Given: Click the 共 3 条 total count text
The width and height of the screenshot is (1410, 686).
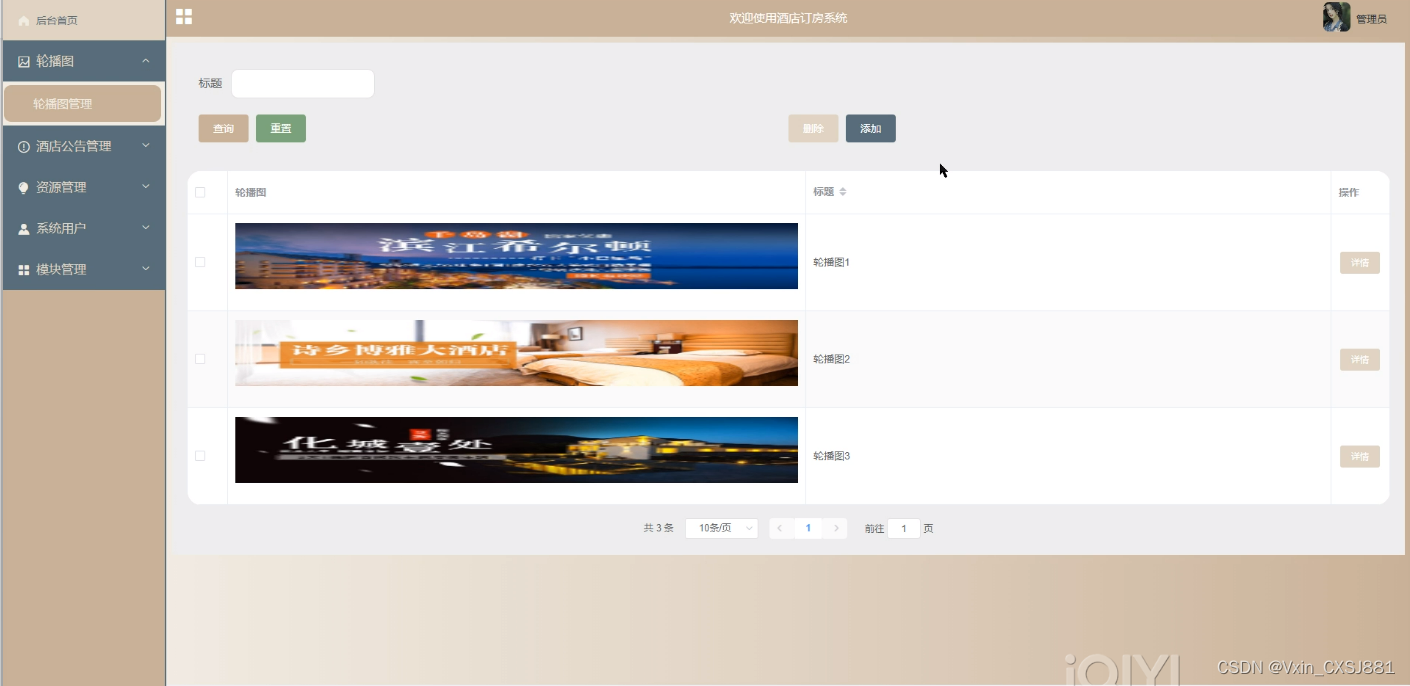Looking at the screenshot, I should (658, 528).
